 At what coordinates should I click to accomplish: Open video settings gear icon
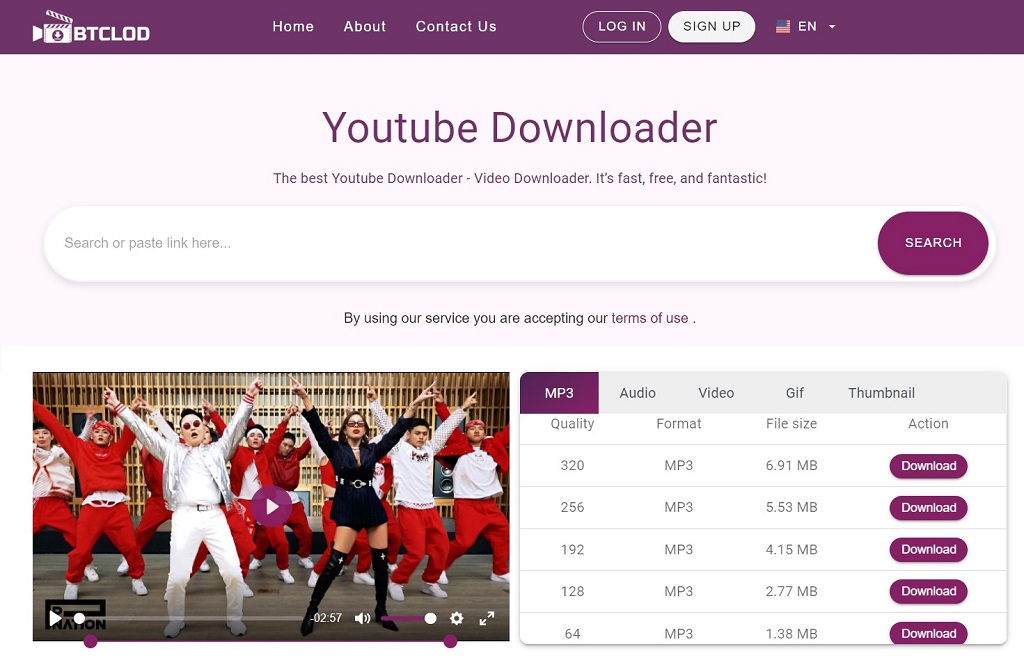(456, 618)
